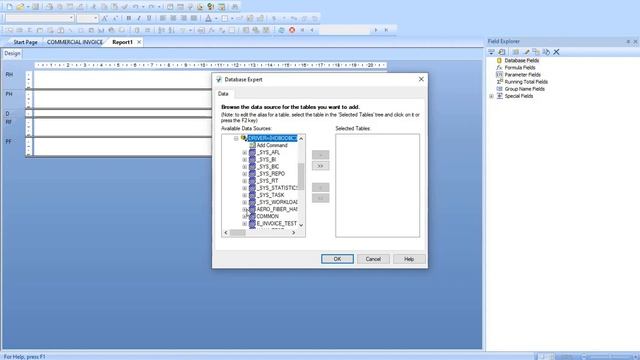Select the AERO_FIBER schema
640x360 pixels.
[x=277, y=209]
